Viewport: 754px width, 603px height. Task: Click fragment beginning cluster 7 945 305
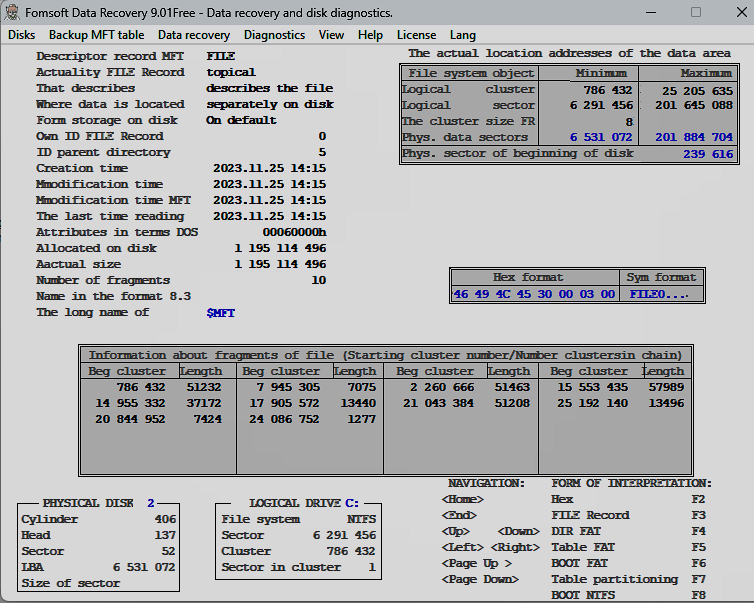pos(288,387)
